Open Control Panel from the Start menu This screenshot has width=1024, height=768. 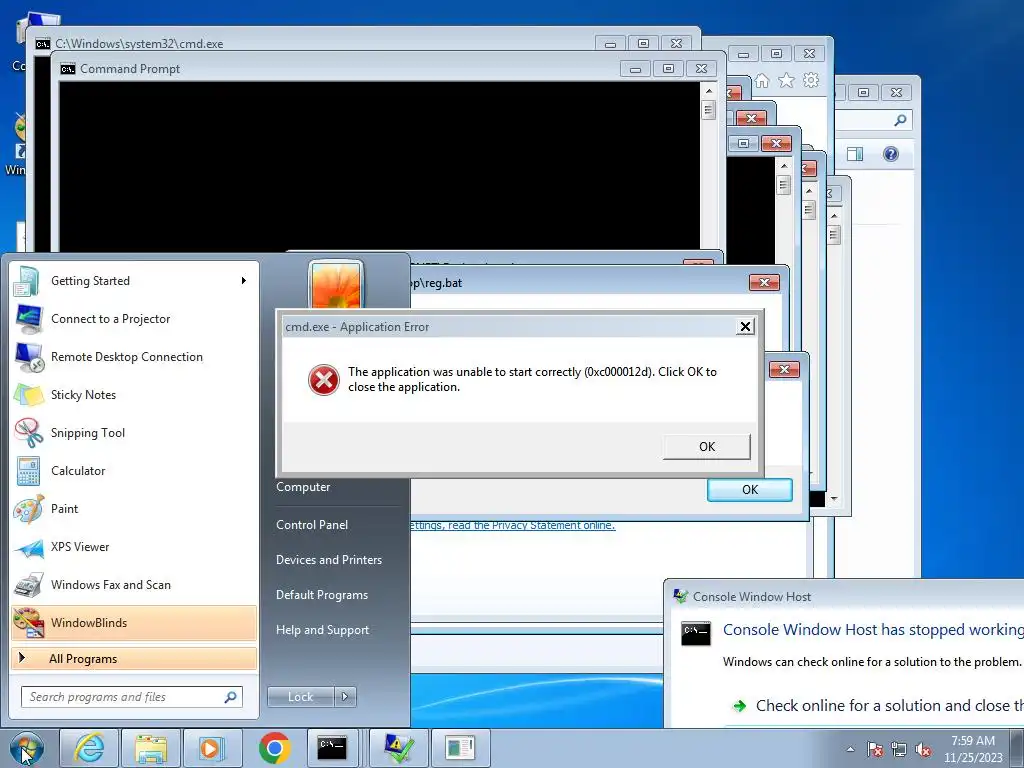(x=312, y=525)
